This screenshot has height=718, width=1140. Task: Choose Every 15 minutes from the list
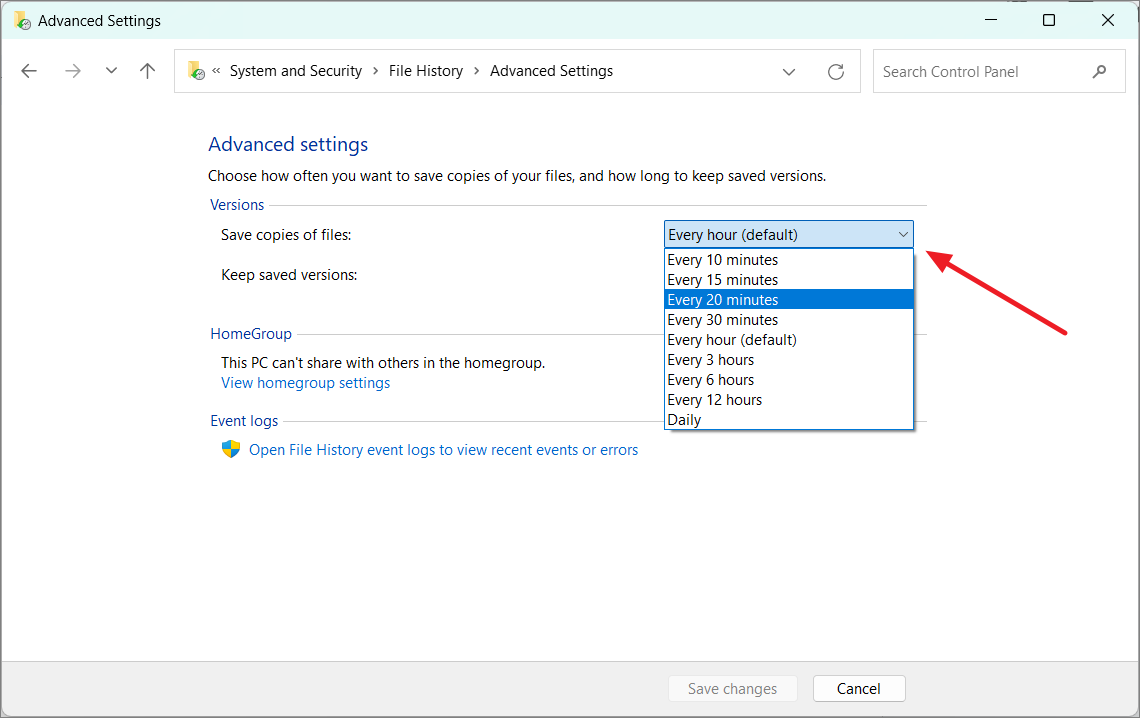coord(723,280)
